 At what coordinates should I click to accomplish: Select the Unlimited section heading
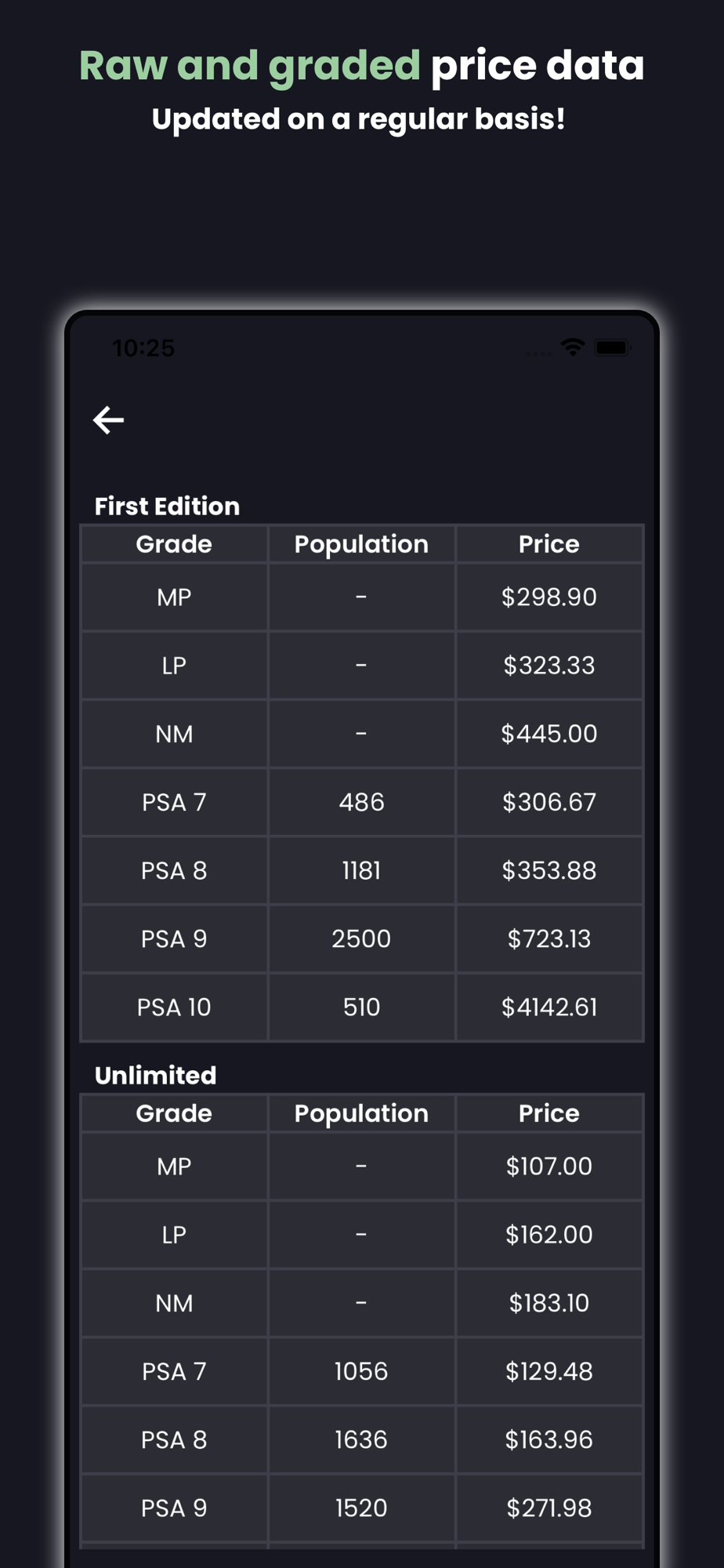tap(155, 1075)
